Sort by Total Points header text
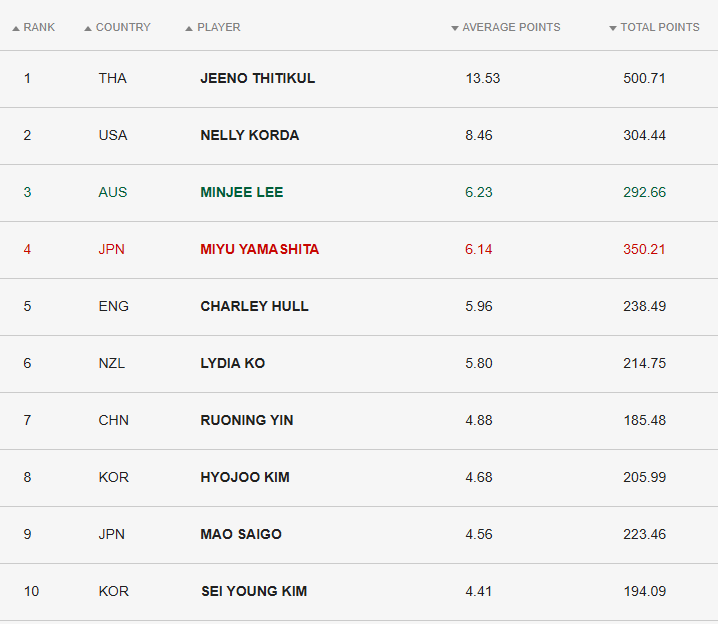Screen dimensions: 718x624 pos(660,27)
